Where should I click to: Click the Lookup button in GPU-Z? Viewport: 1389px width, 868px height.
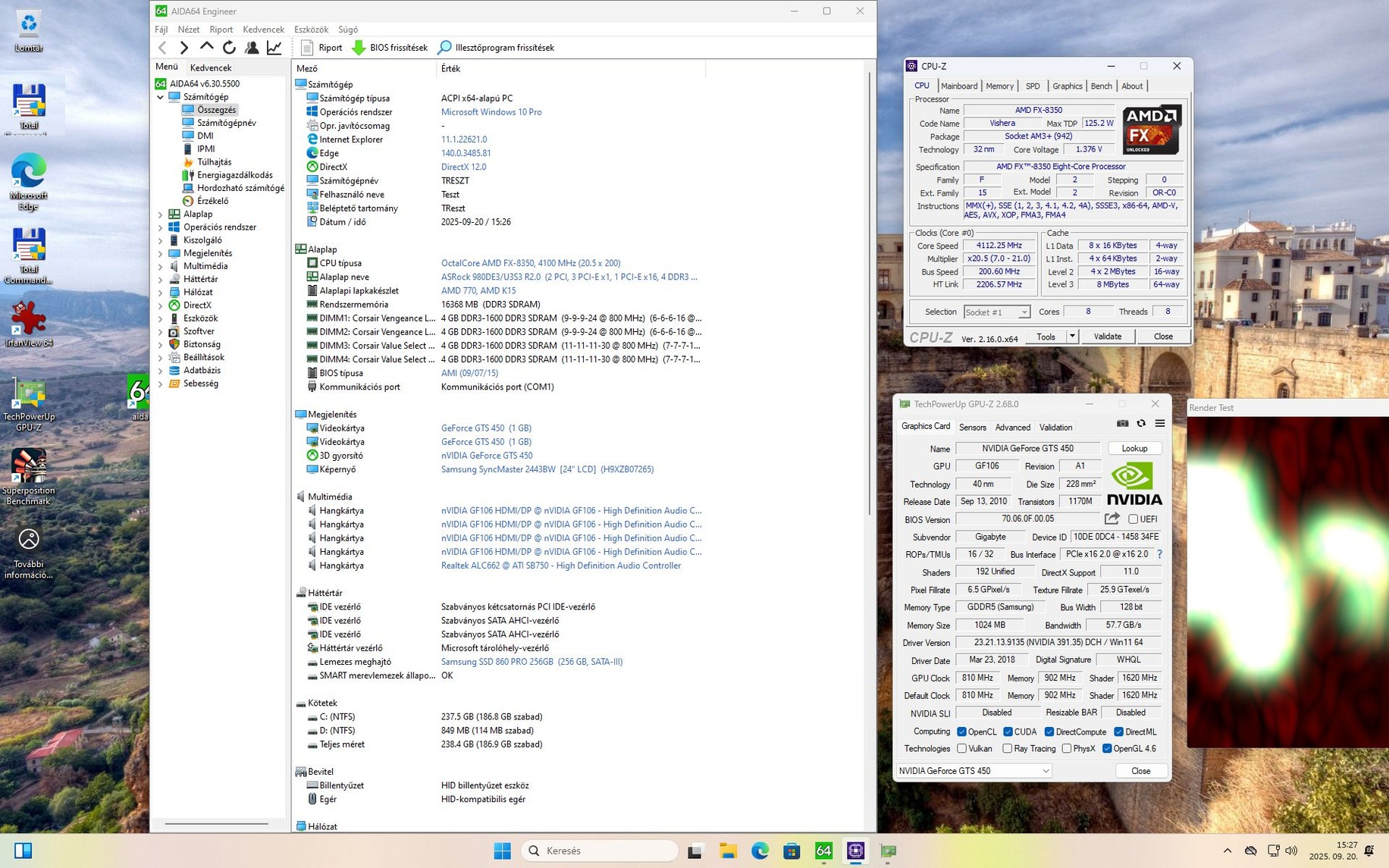1134,449
